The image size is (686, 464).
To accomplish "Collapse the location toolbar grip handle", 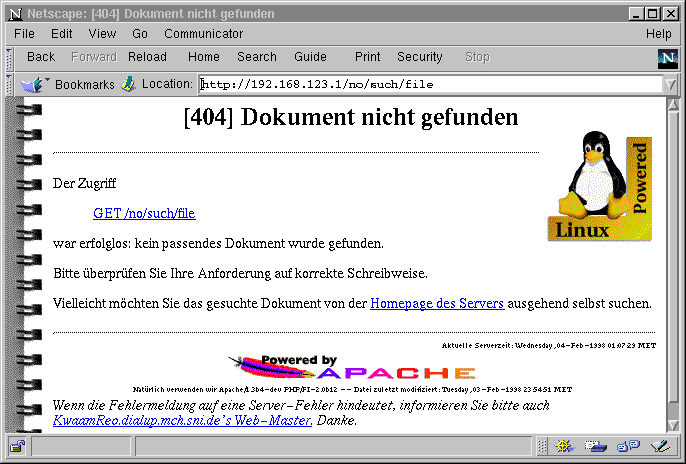I will 10,85.
